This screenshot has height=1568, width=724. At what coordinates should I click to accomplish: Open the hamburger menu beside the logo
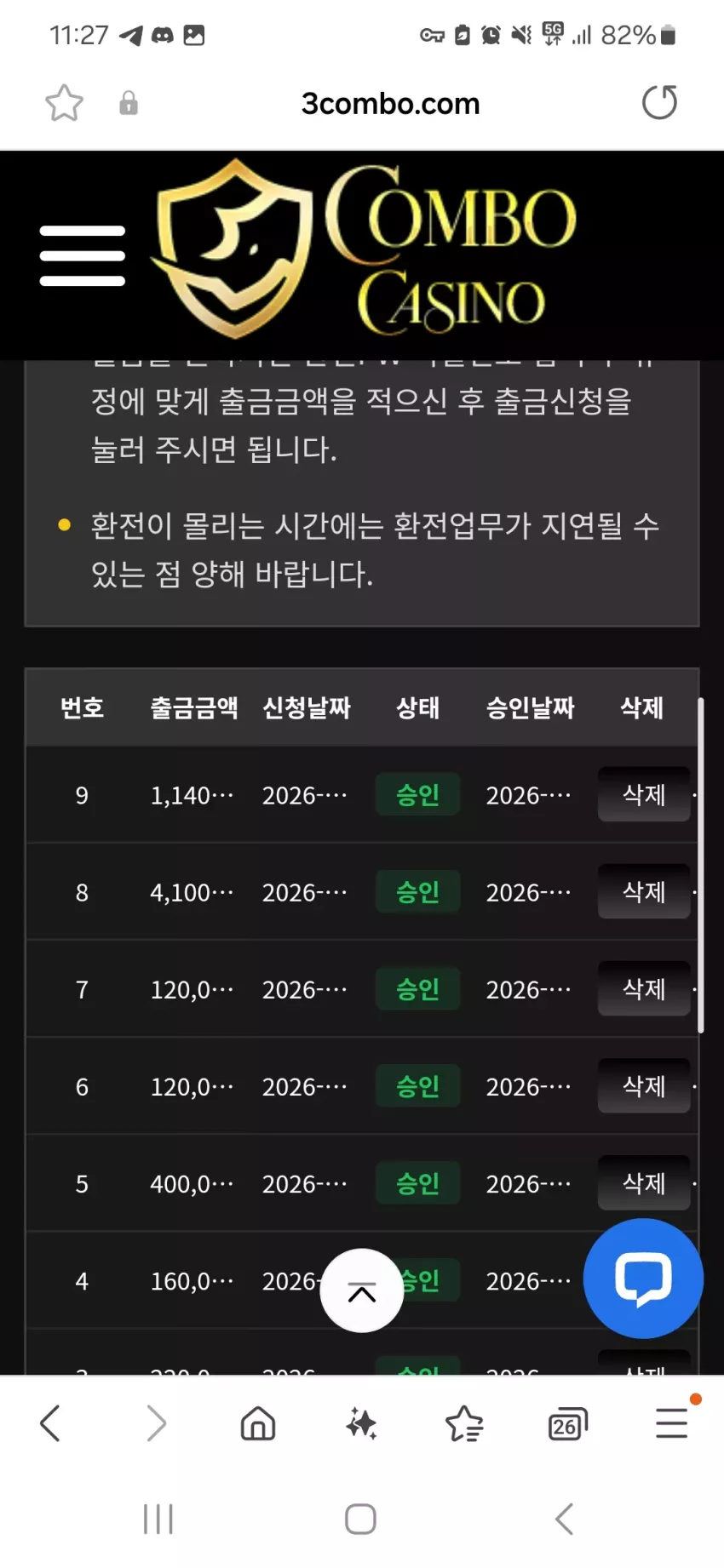pyautogui.click(x=83, y=255)
